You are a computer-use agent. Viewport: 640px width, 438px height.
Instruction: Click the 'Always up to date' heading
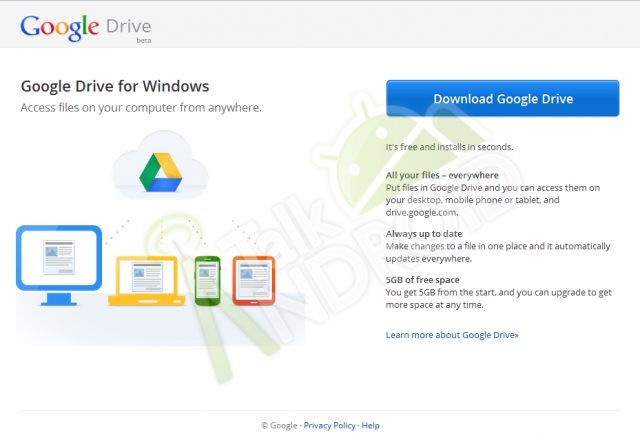click(424, 233)
